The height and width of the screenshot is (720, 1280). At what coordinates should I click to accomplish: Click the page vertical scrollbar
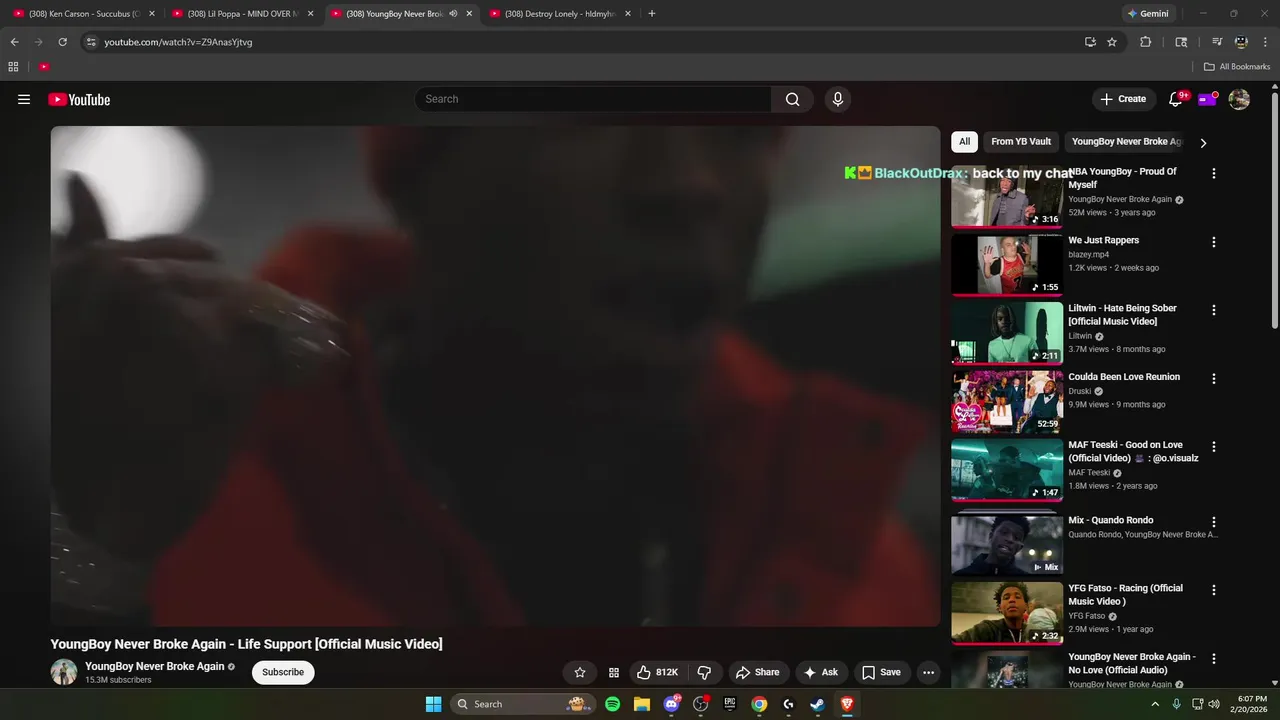1275,210
